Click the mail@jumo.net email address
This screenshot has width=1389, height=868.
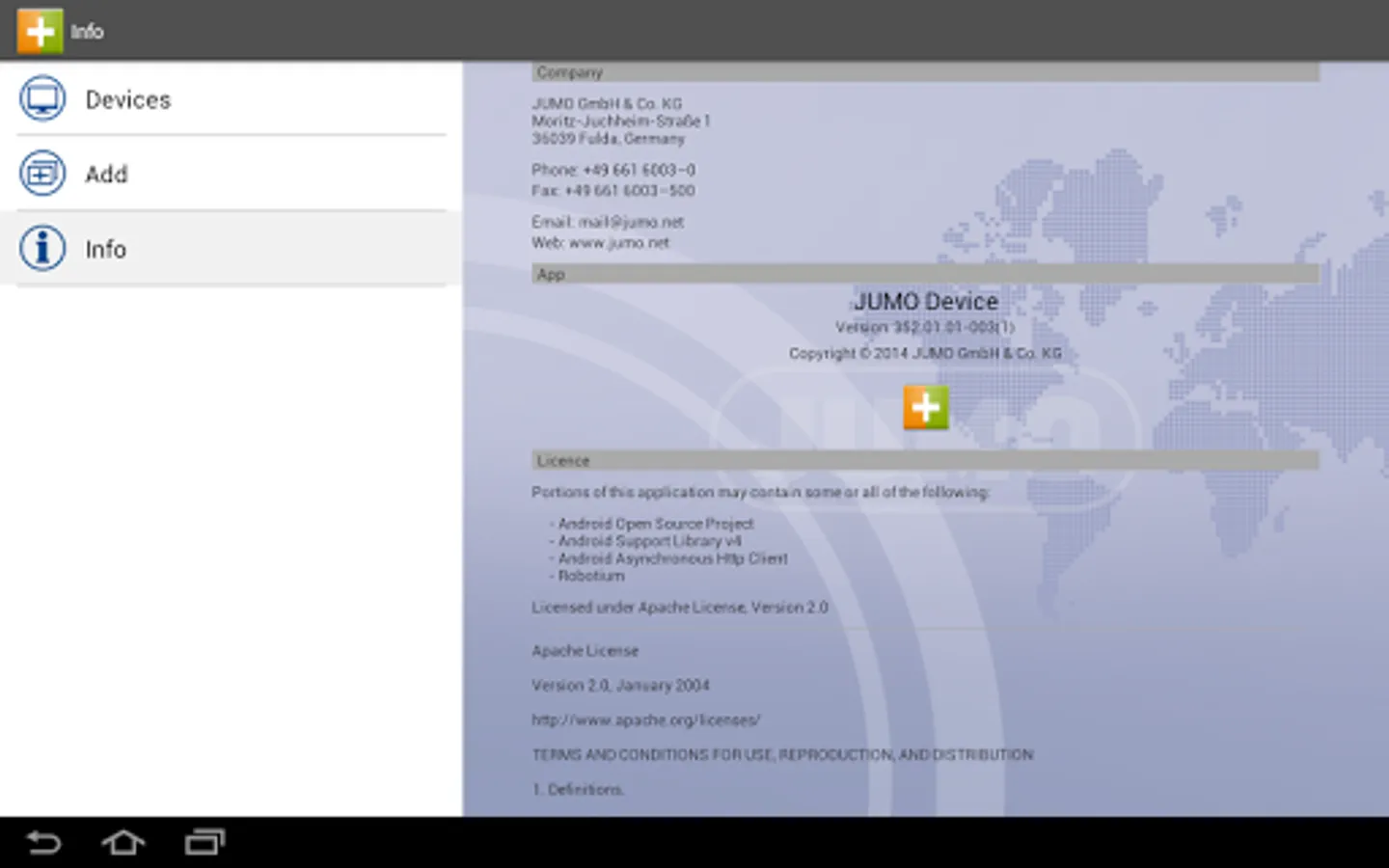[631, 222]
